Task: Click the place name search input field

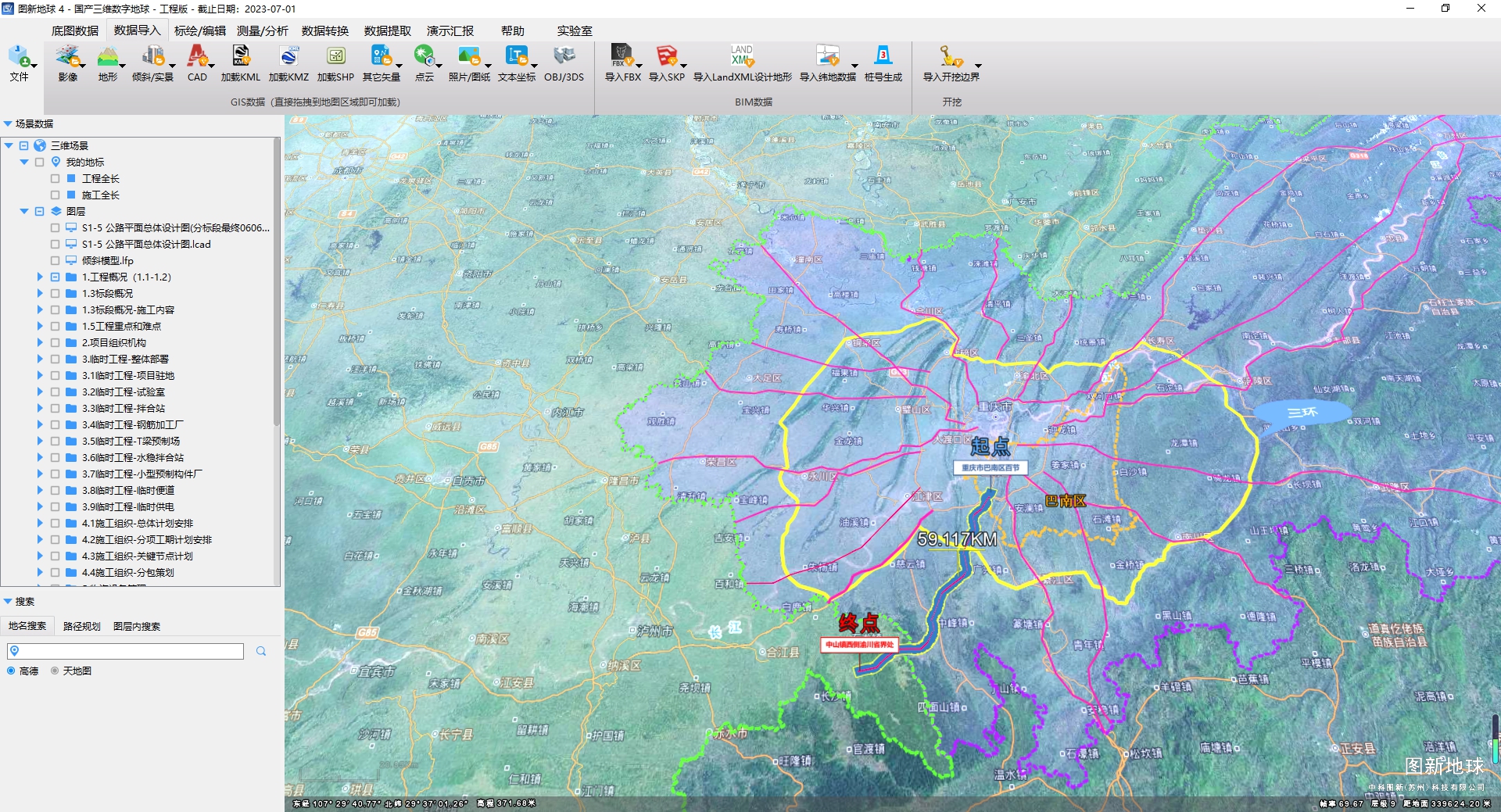Action: tap(125, 651)
